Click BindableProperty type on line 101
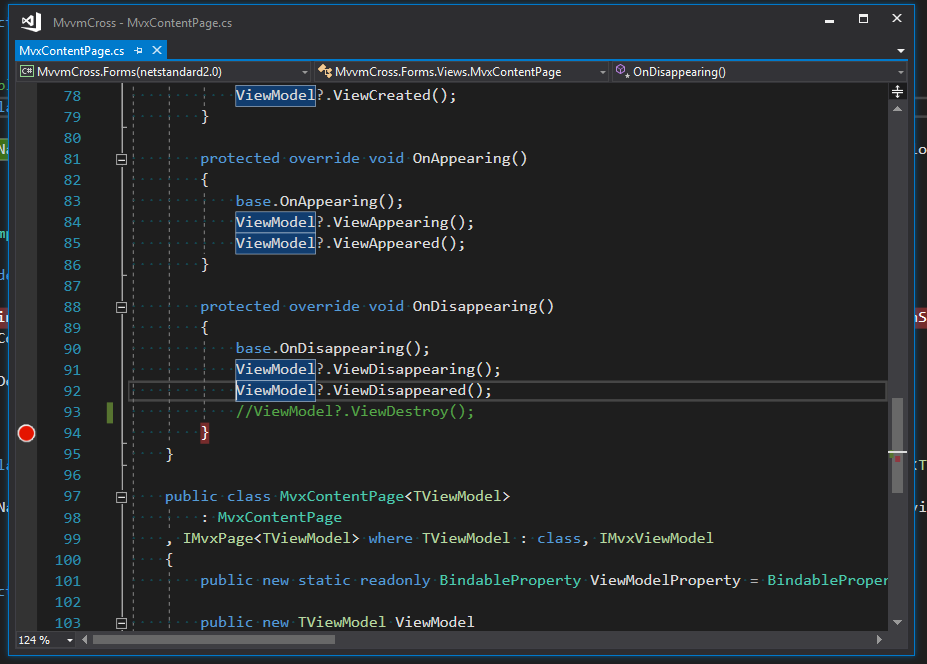The height and width of the screenshot is (664, 927). pyautogui.click(x=510, y=581)
